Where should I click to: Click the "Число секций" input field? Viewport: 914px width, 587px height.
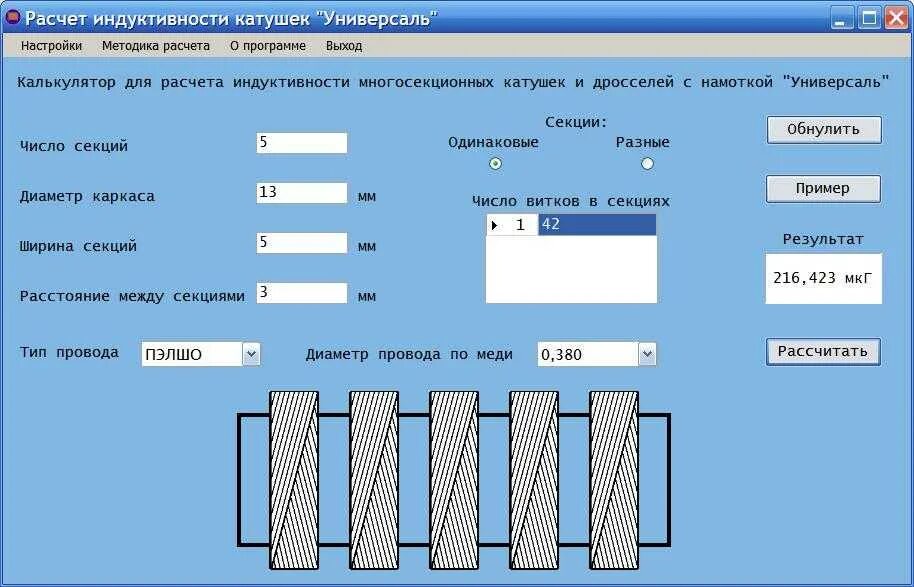[x=300, y=141]
